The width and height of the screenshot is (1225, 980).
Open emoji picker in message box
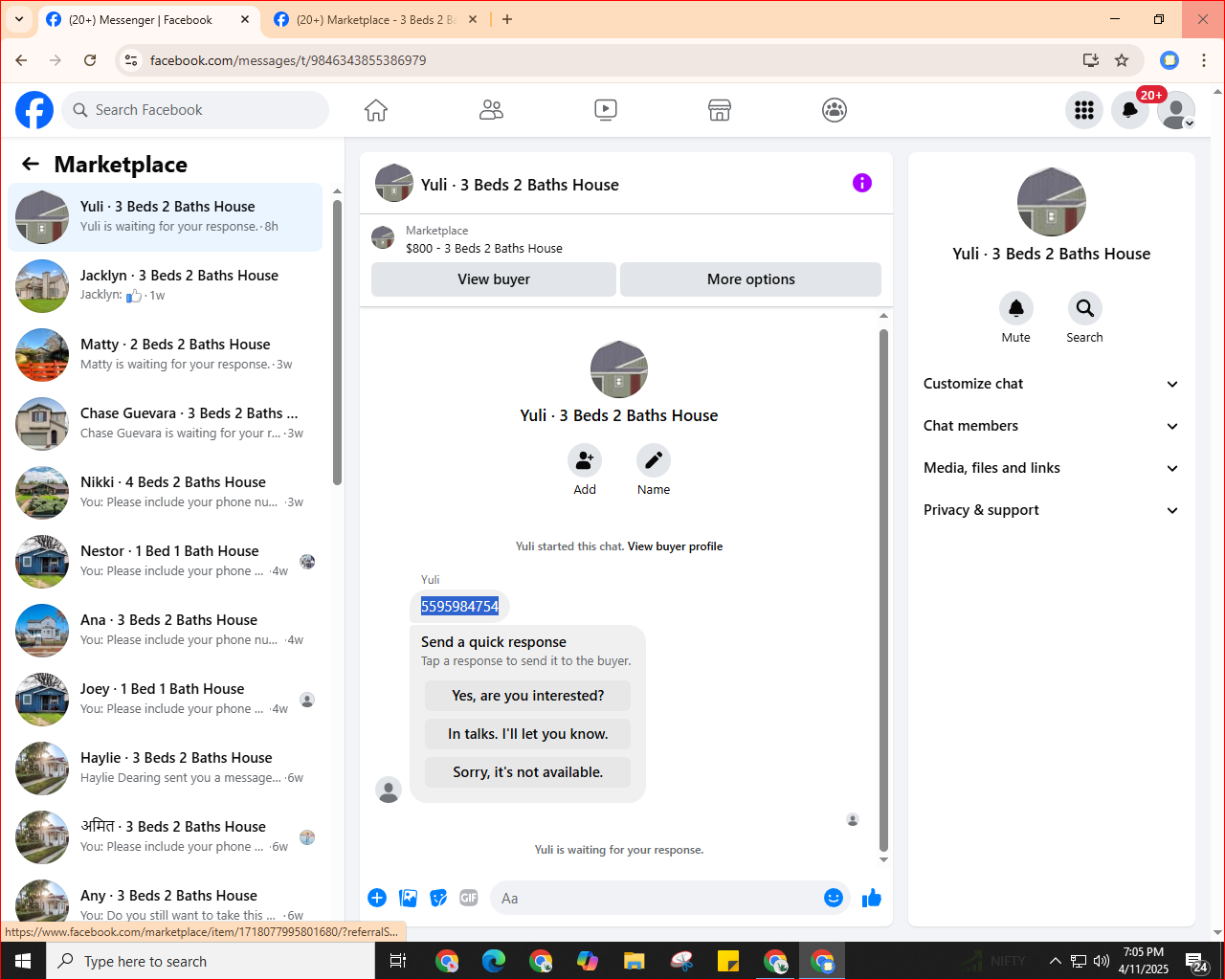pyautogui.click(x=834, y=898)
